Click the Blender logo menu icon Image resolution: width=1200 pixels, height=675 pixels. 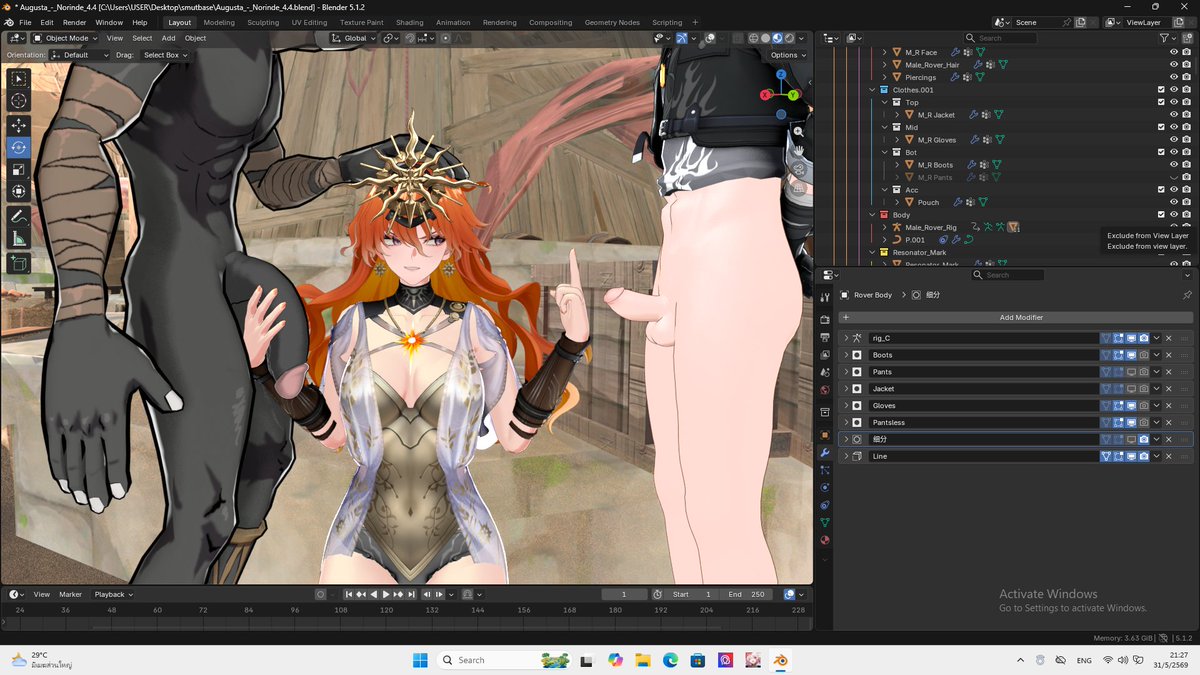coord(9,22)
